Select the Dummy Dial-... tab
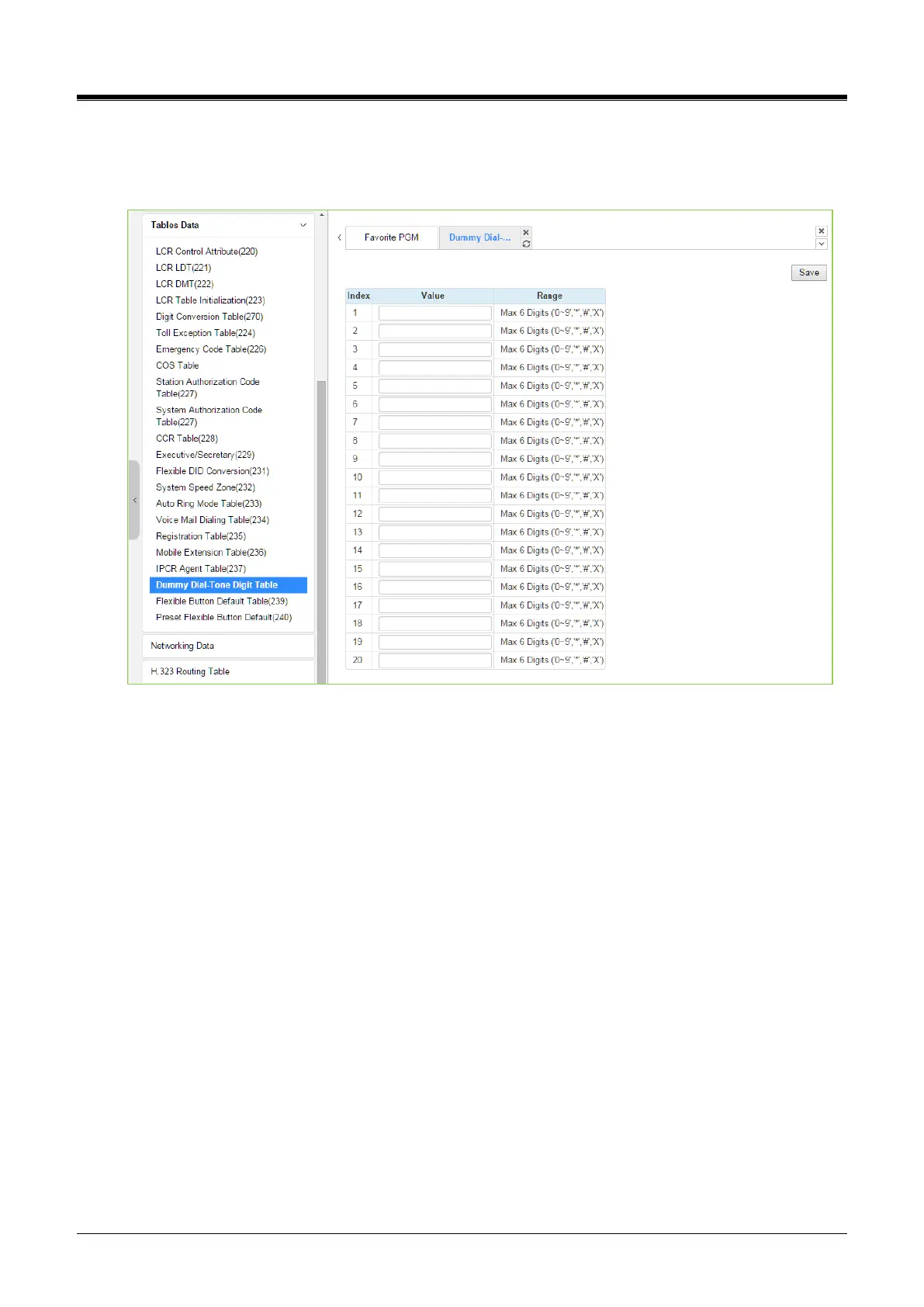924x1307 pixels. 479,237
